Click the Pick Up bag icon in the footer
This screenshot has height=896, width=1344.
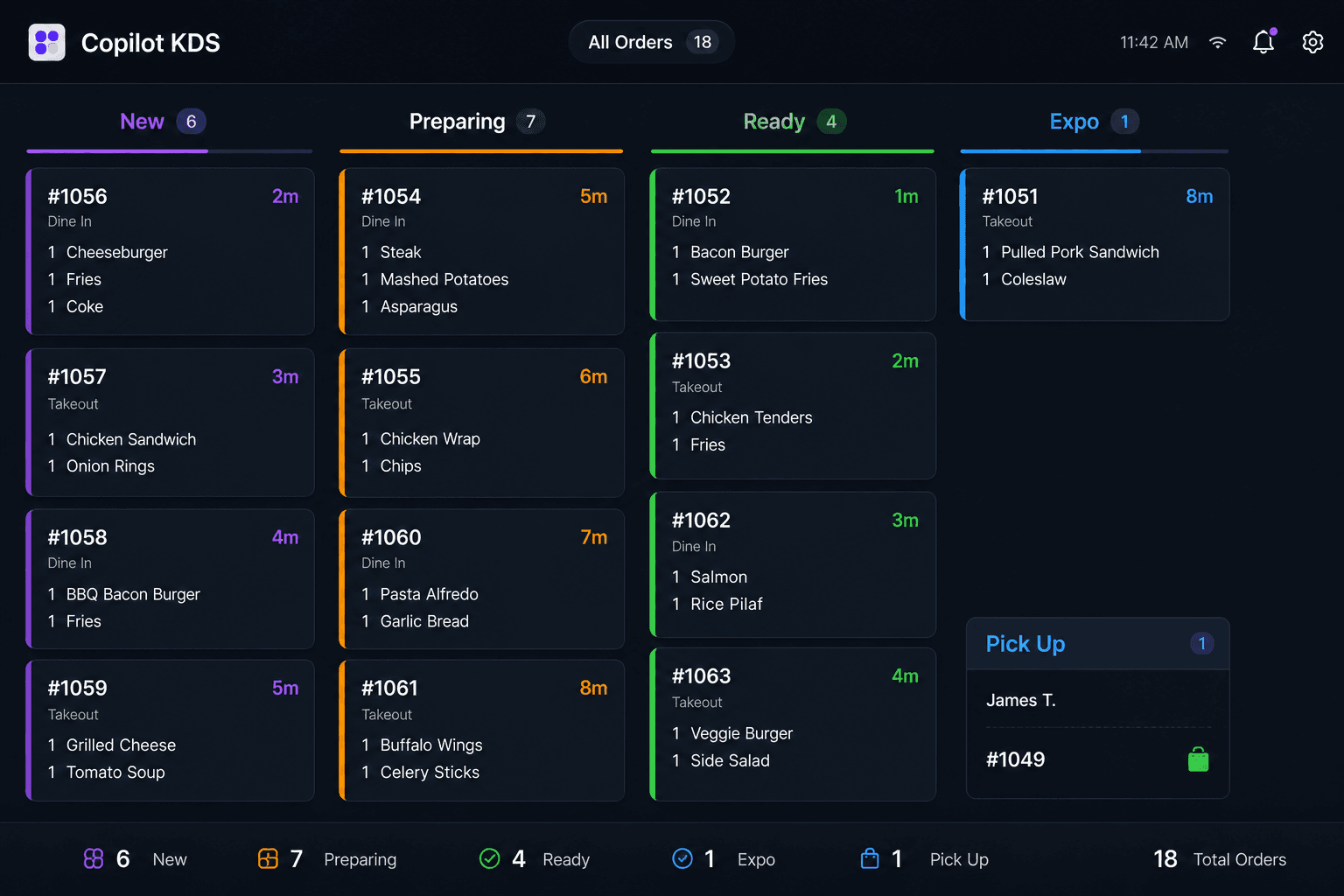click(870, 859)
